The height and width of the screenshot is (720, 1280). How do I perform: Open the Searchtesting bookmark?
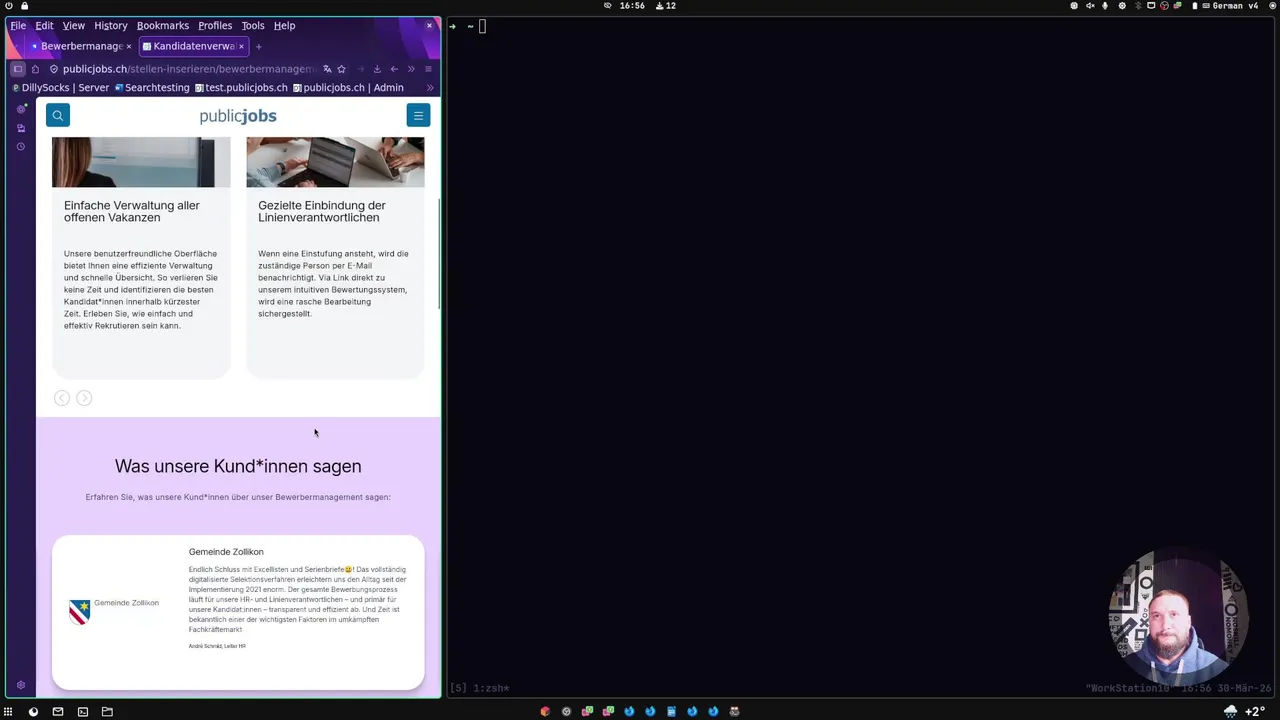[x=152, y=87]
